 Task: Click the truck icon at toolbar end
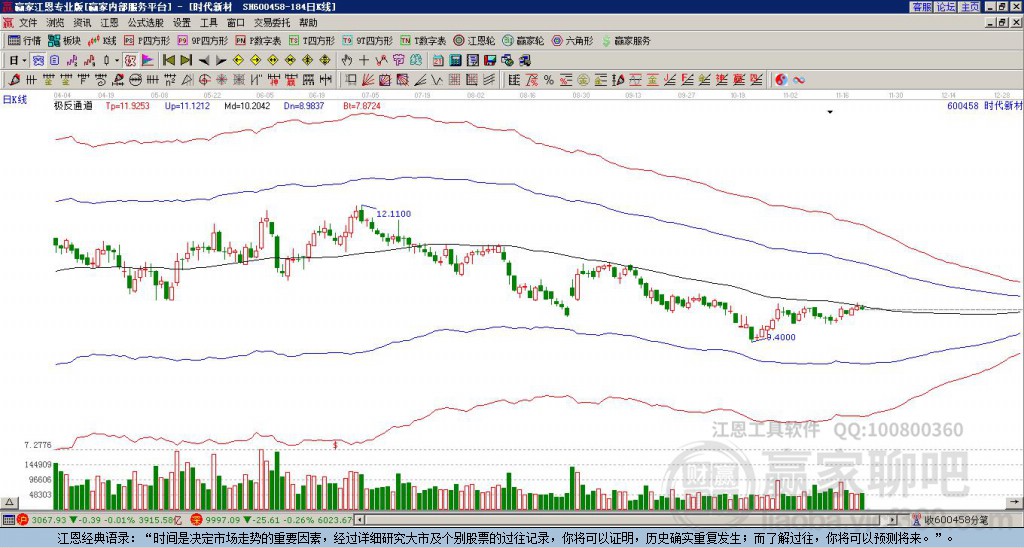pos(524,61)
